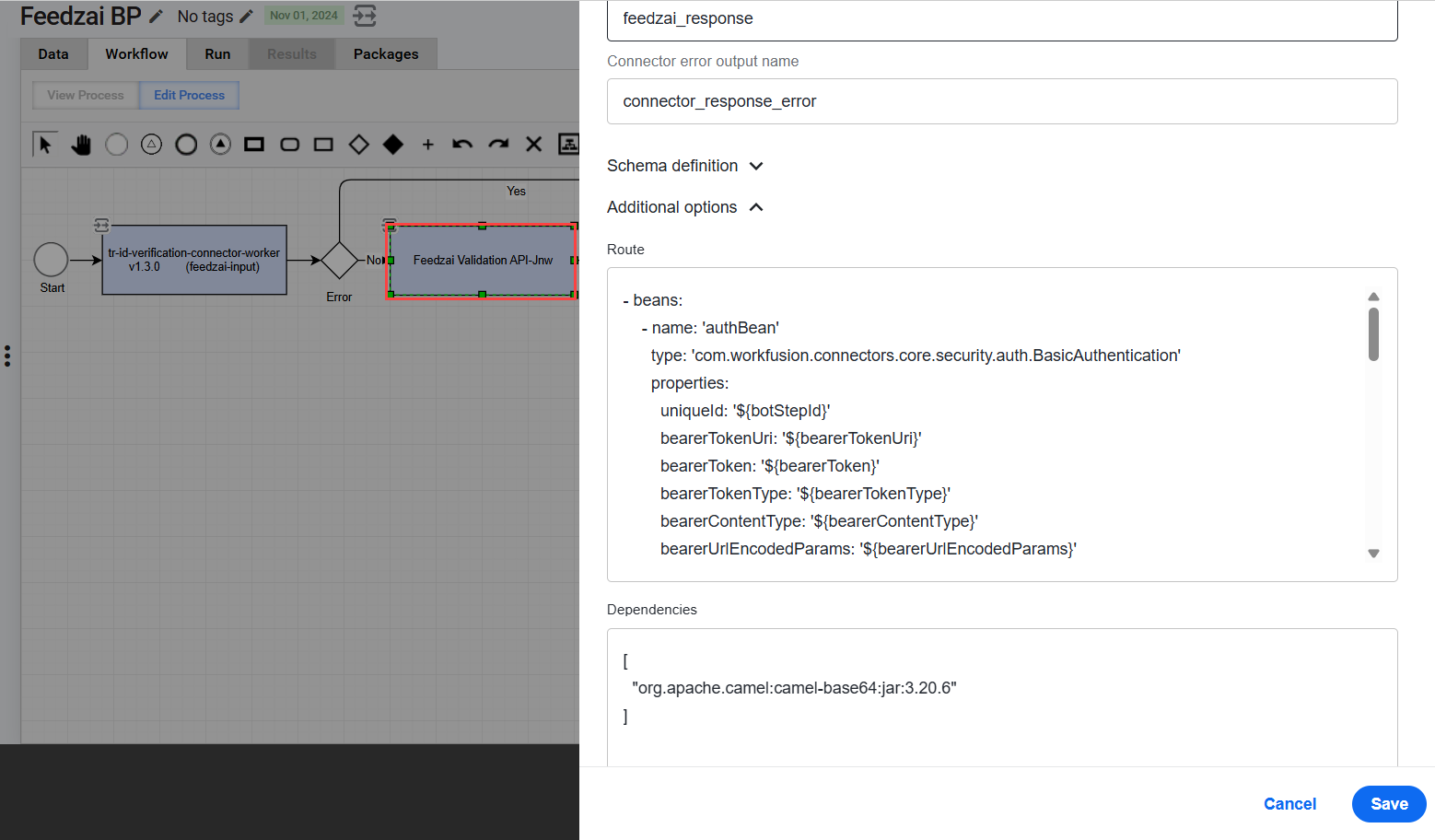Image resolution: width=1435 pixels, height=840 pixels.
Task: Pick the thin-bordered rectangle shape
Action: 323,145
